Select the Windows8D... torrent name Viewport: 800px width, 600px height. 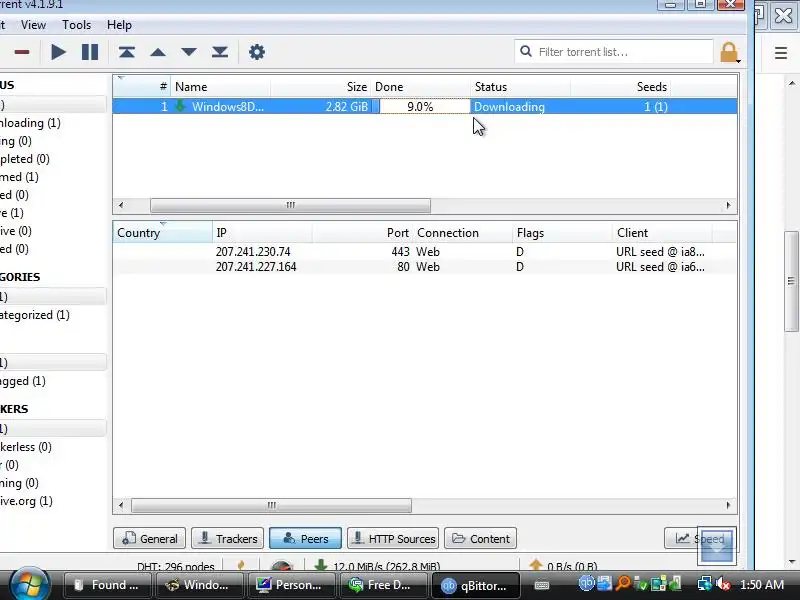[x=228, y=107]
